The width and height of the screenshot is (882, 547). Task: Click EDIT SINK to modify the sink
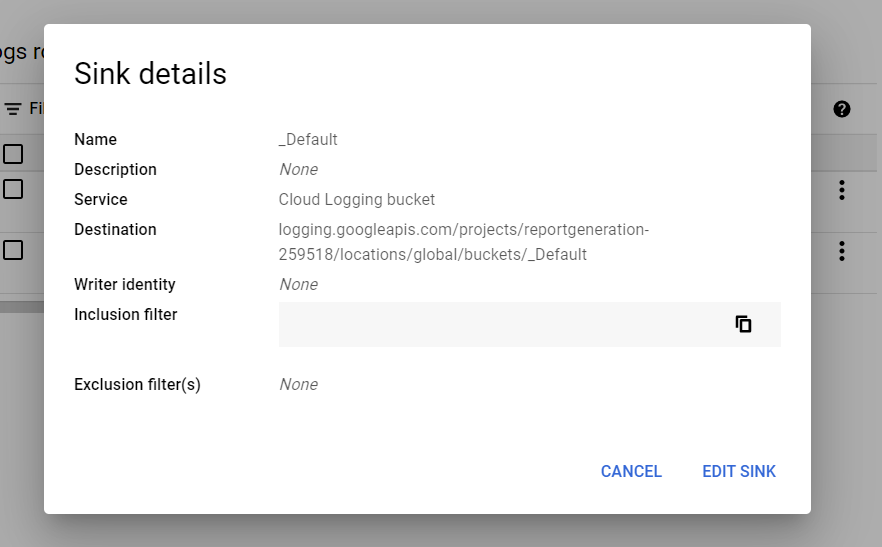point(738,471)
